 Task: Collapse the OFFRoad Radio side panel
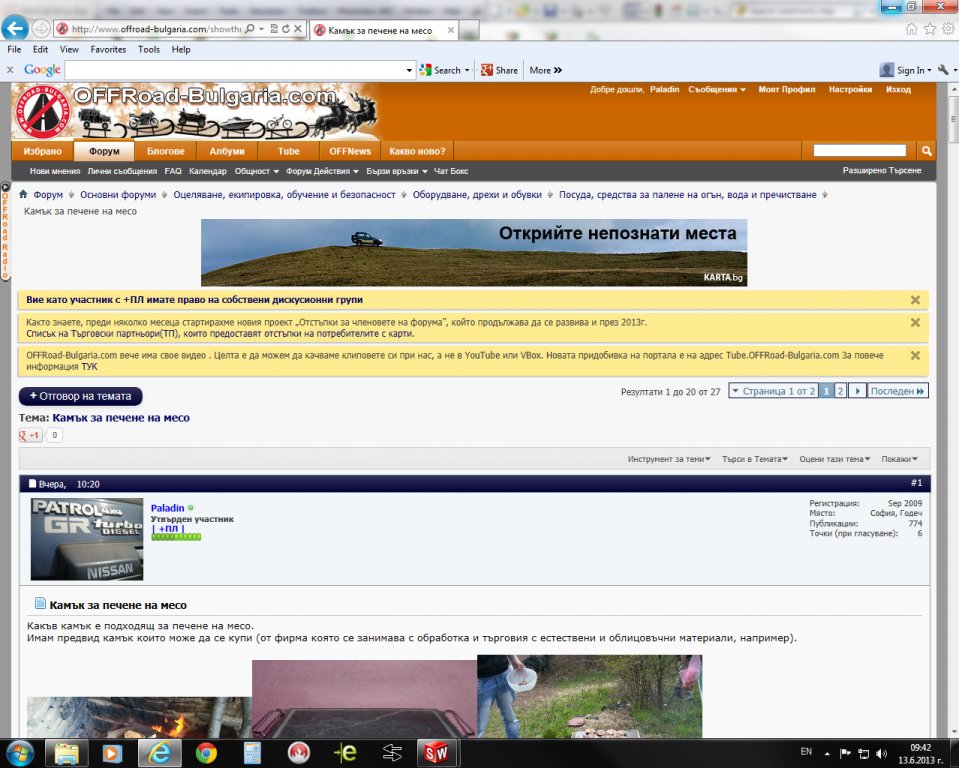point(6,187)
